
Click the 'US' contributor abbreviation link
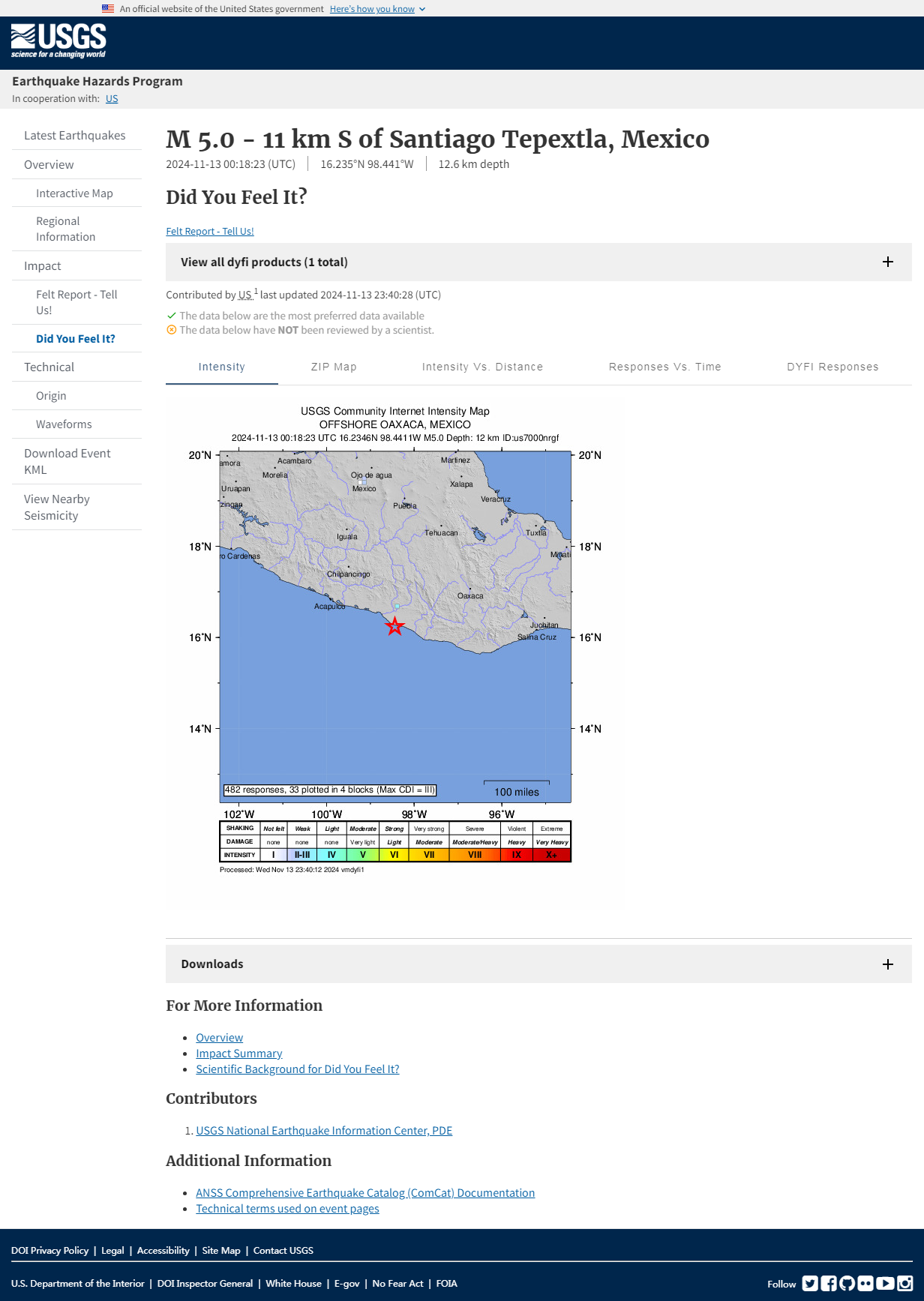(x=245, y=295)
